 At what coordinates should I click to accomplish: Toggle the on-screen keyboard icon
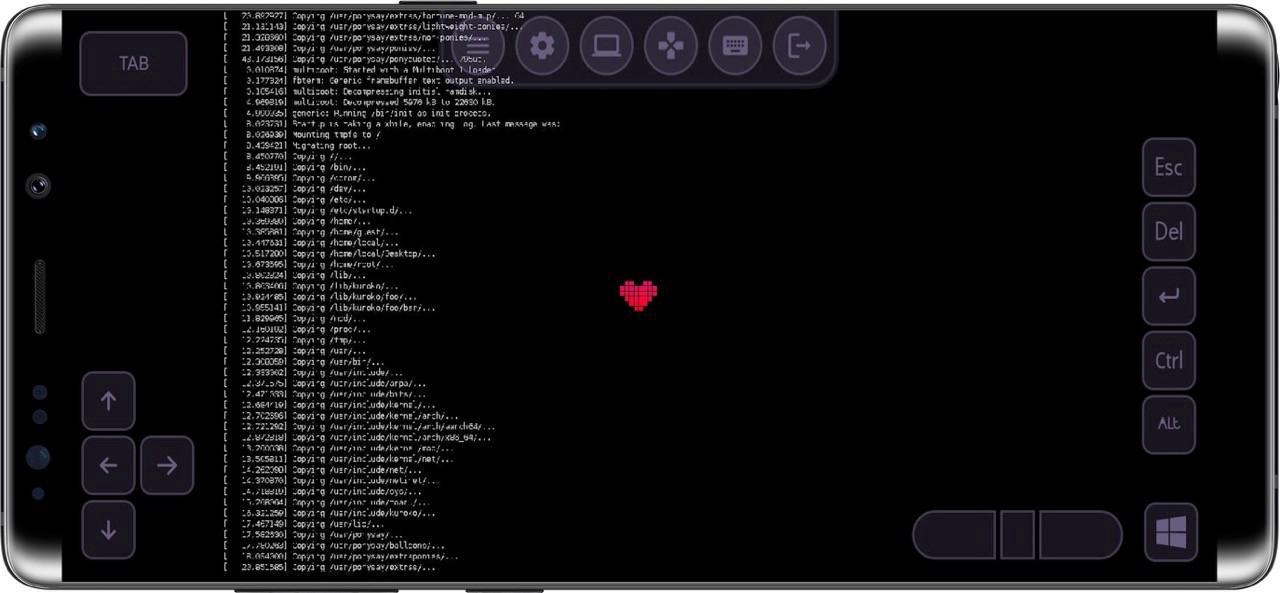point(735,46)
